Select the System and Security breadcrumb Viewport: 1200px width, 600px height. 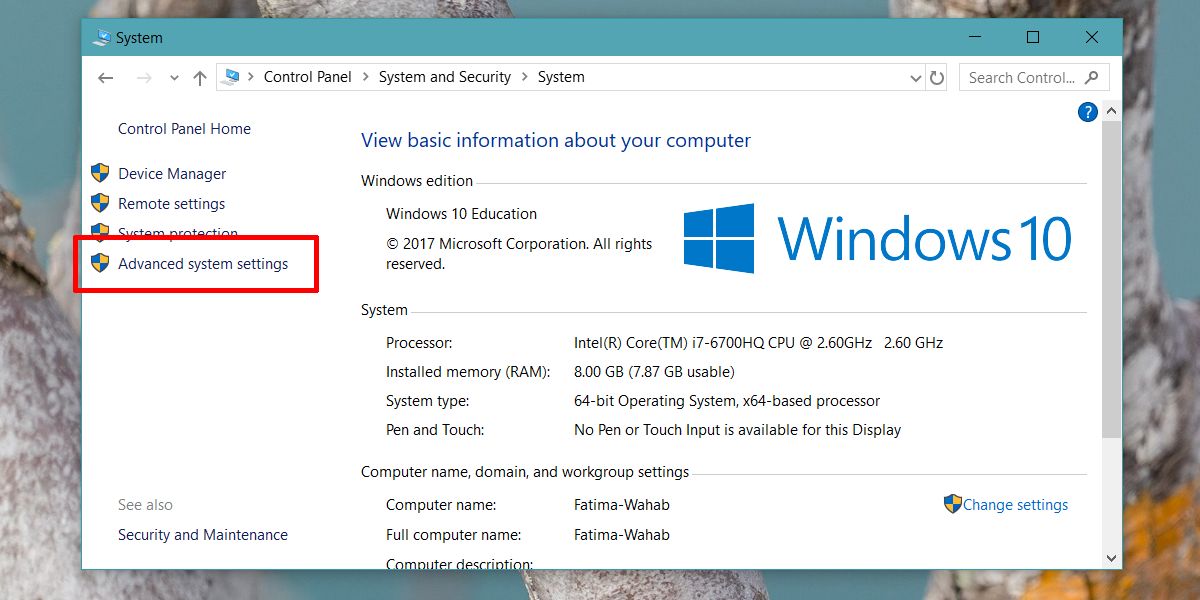pos(445,77)
